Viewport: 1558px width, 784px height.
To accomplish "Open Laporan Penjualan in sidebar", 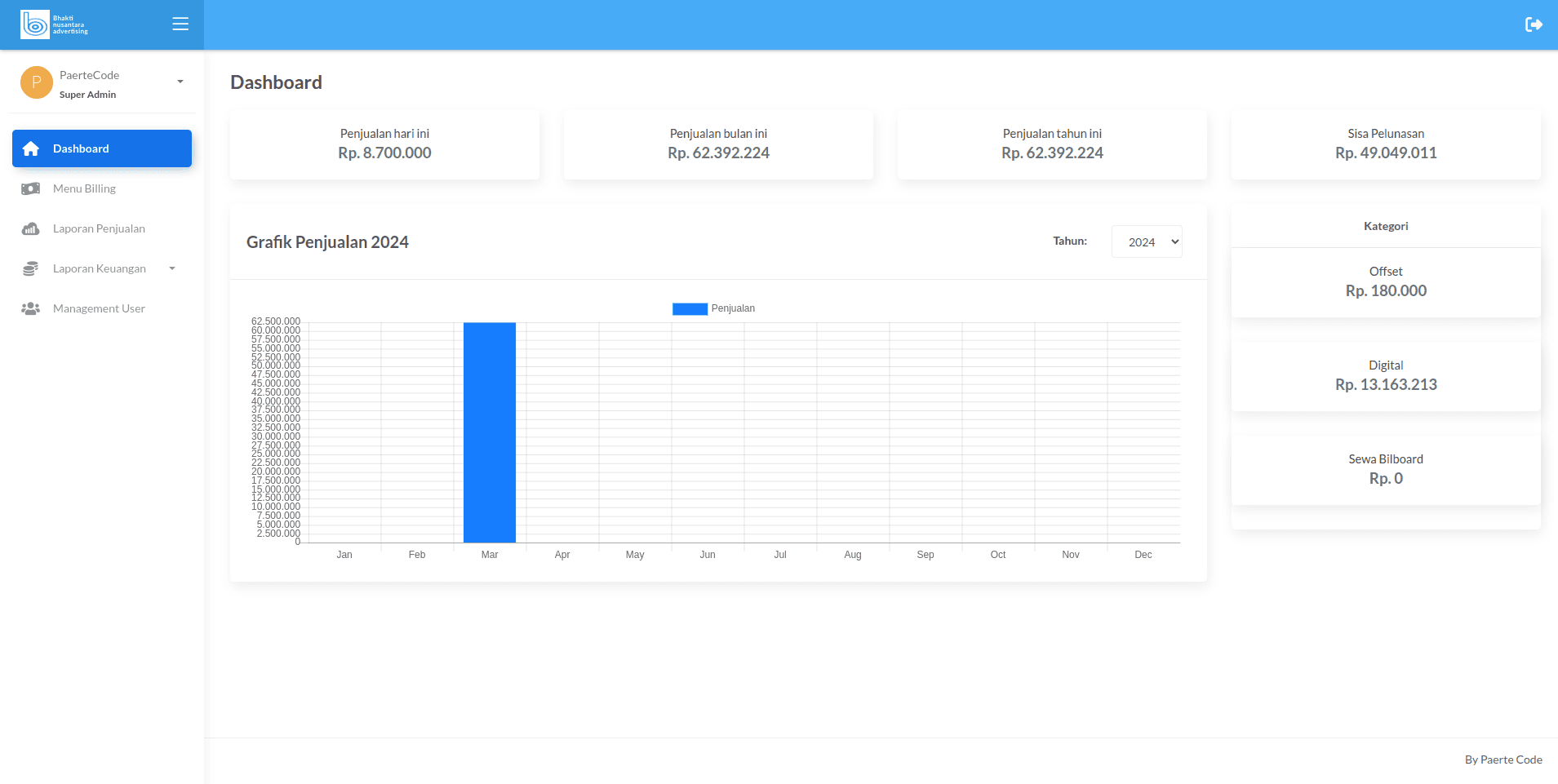I will pos(99,228).
